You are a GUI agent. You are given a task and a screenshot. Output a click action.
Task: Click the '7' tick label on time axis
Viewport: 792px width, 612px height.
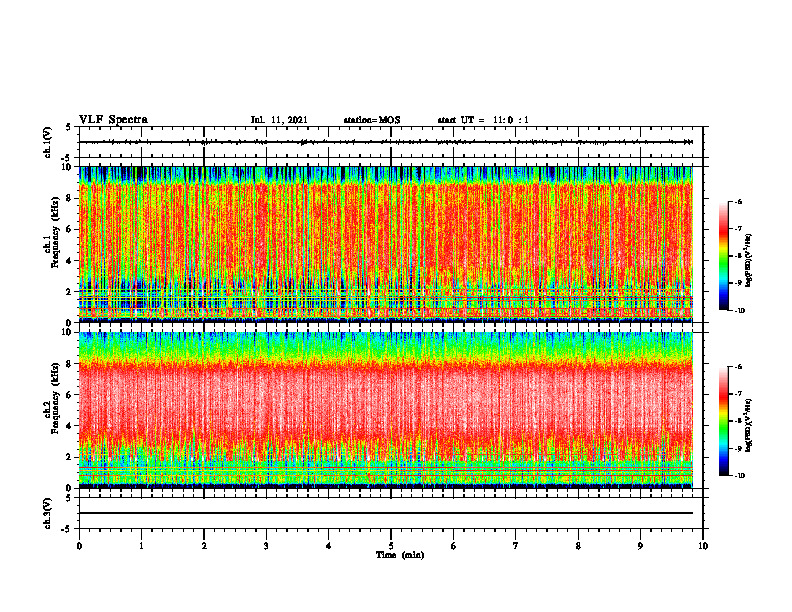pos(516,546)
